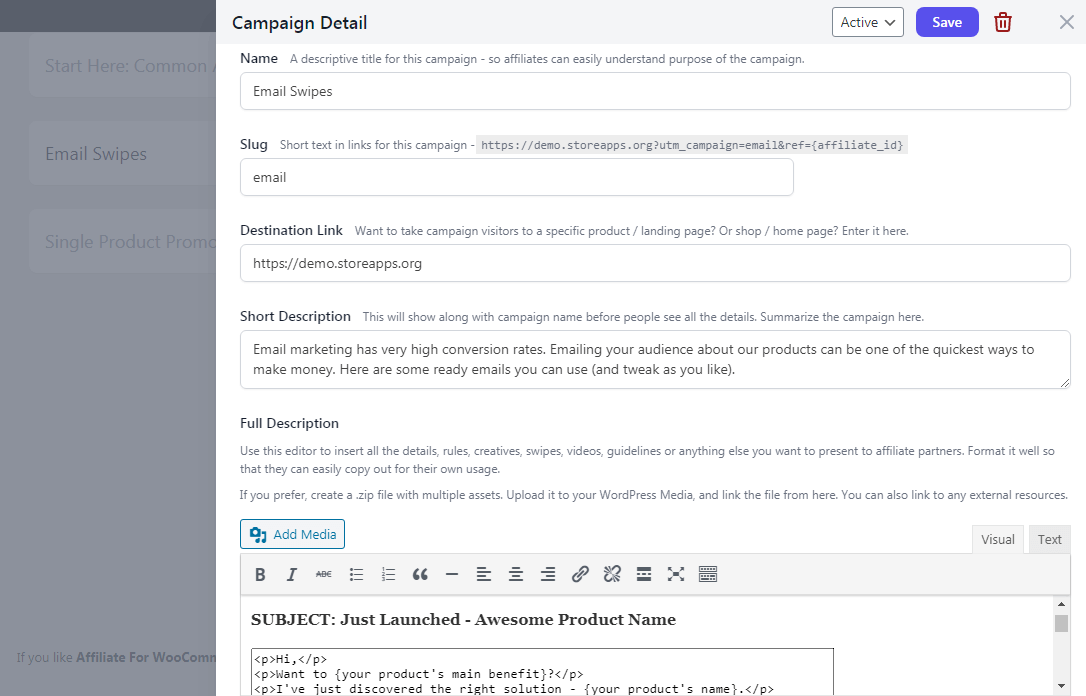Viewport: 1086px width, 696px height.
Task: Open the Active status dropdown
Action: 867,22
